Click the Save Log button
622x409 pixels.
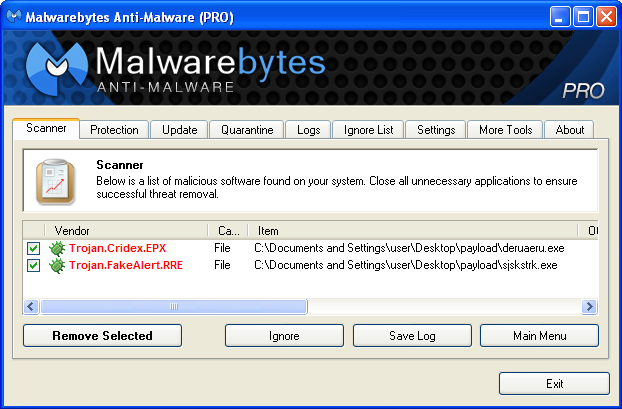(412, 336)
